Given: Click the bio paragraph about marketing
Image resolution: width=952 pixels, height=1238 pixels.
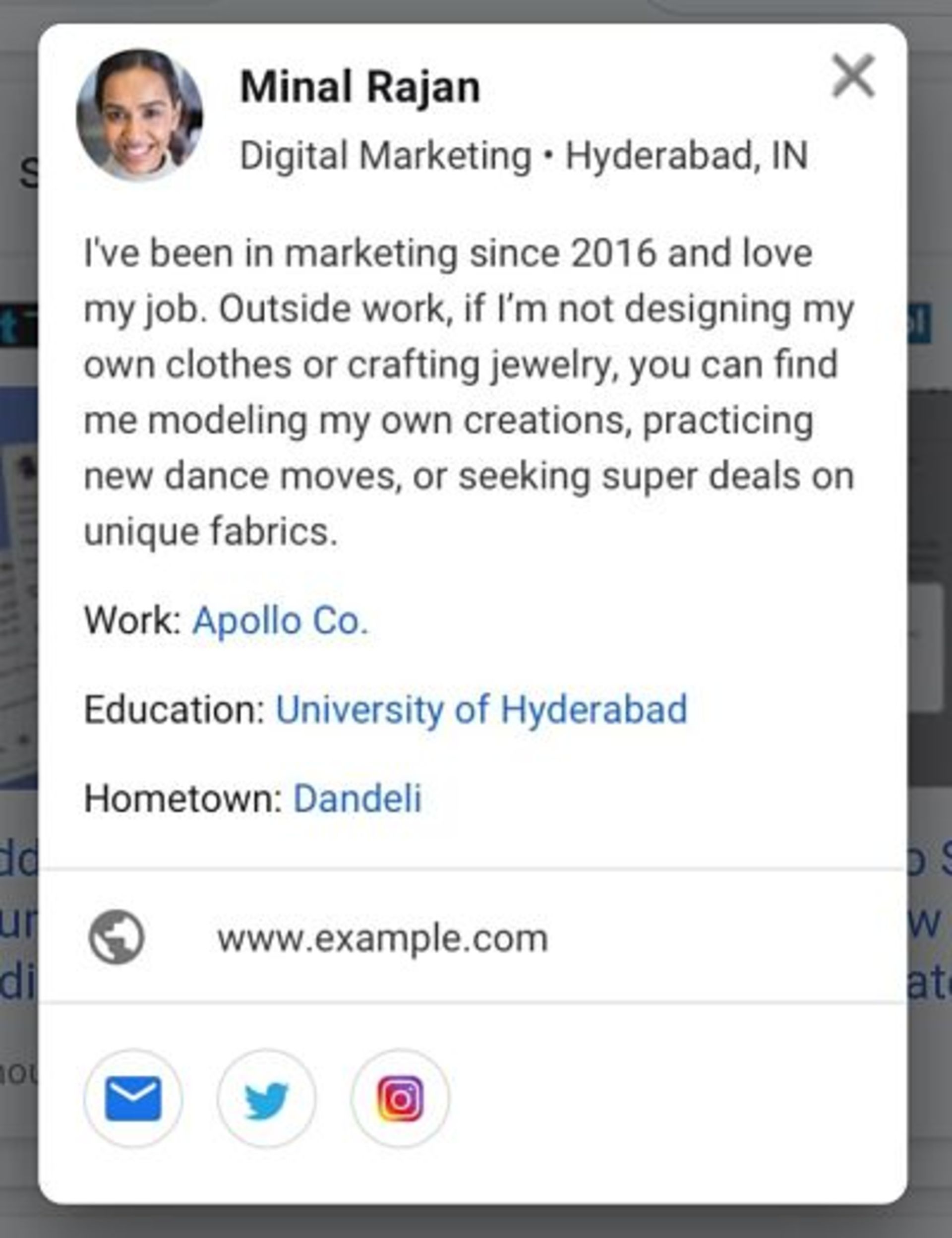Looking at the screenshot, I should (468, 392).
